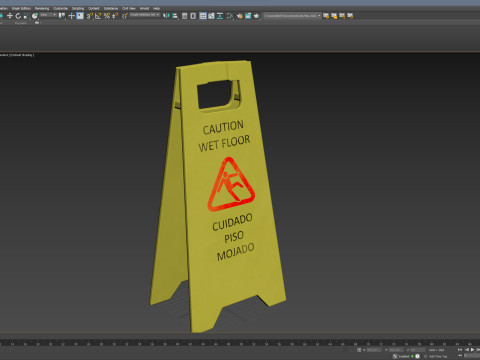Click the Add Time Tag label
480x360 pixels.
point(438,356)
